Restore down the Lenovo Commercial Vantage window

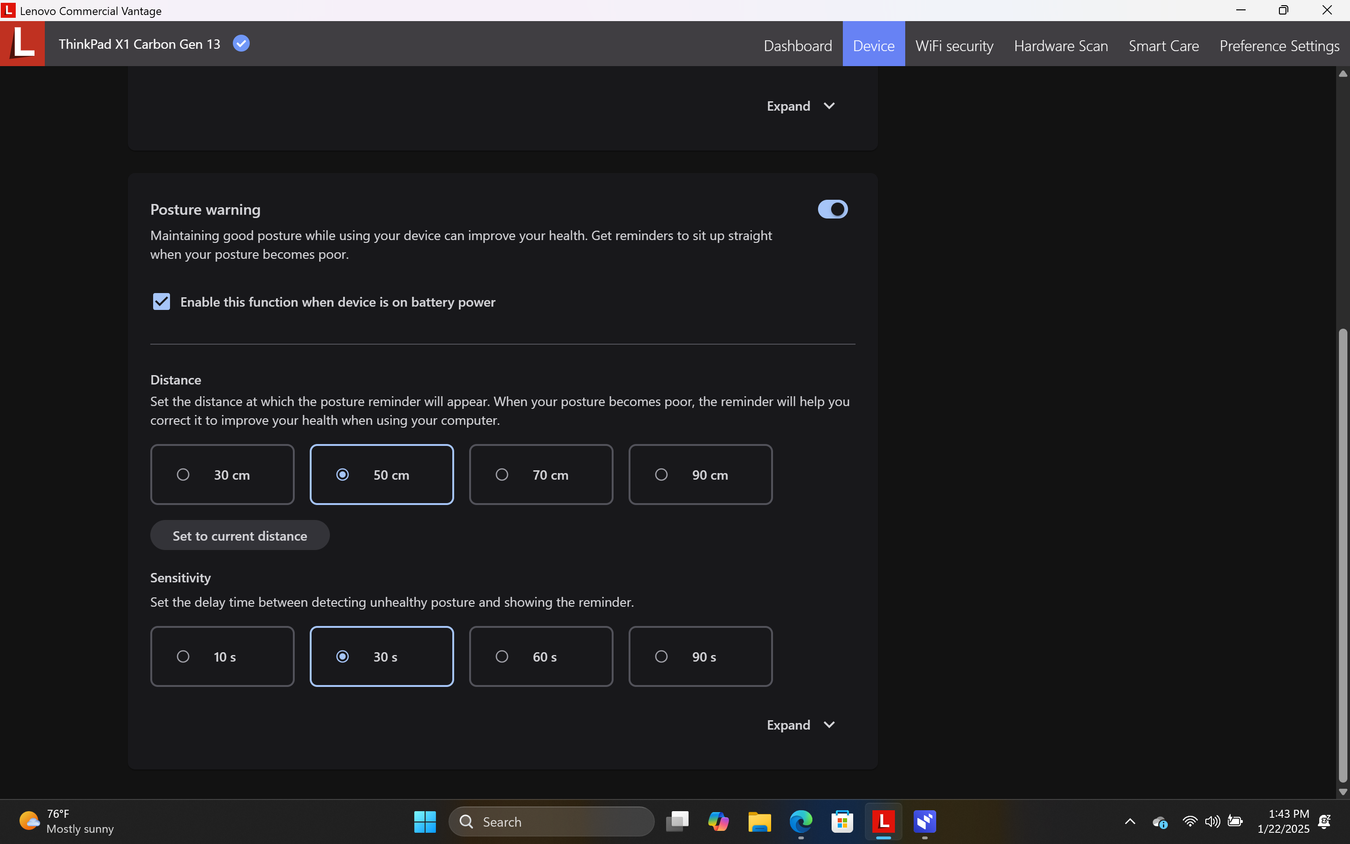pyautogui.click(x=1284, y=10)
